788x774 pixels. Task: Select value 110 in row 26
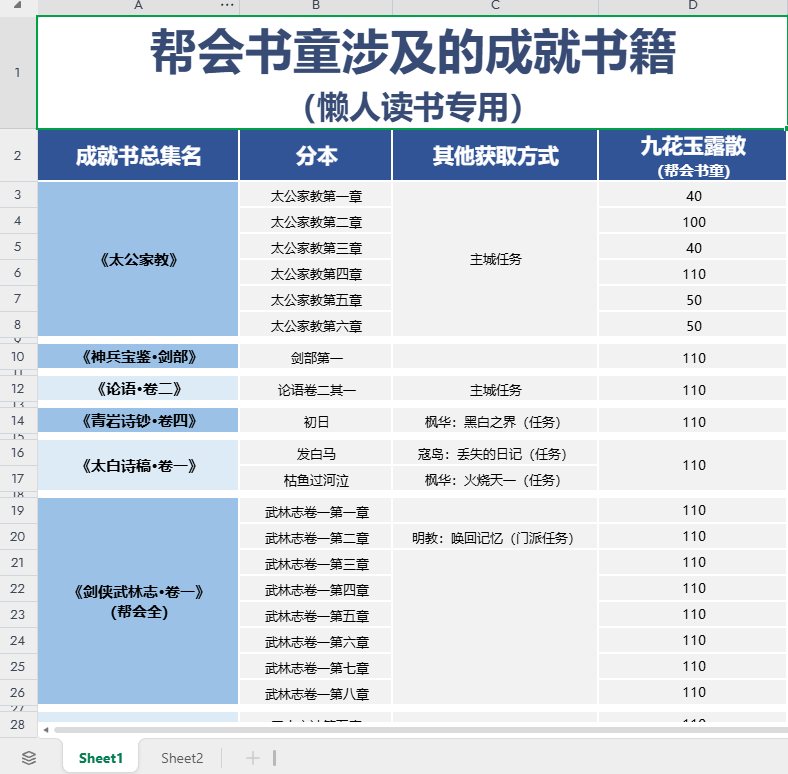693,692
